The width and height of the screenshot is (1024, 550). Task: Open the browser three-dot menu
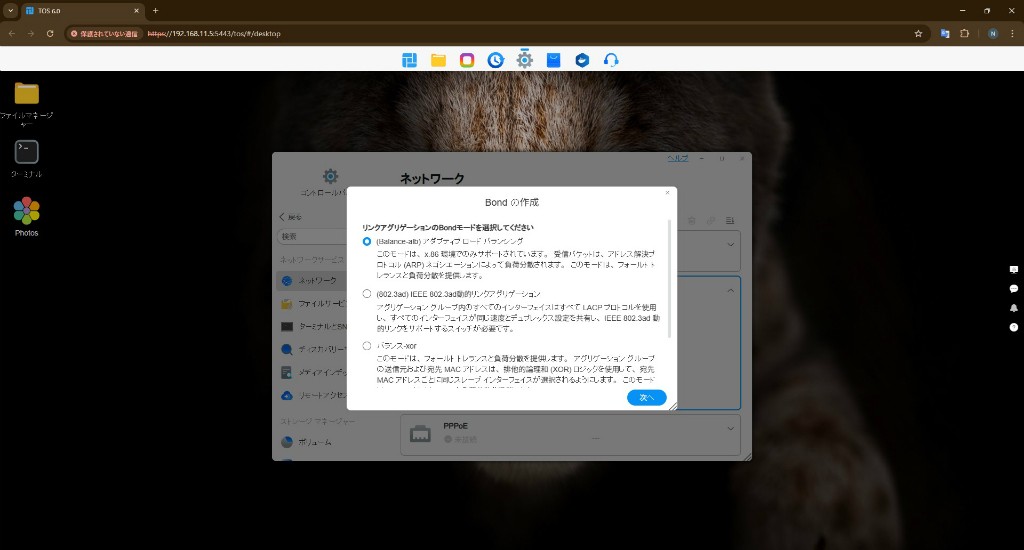(1012, 33)
